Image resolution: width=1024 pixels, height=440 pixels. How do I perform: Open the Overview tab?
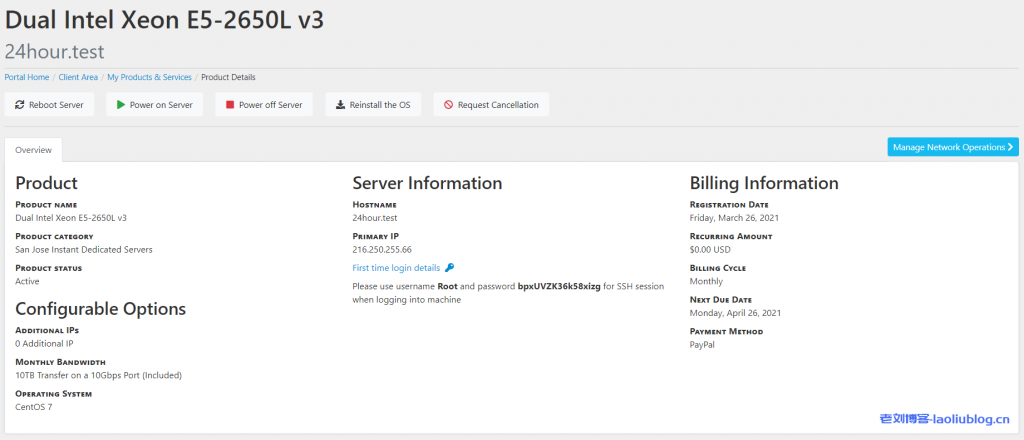(33, 149)
